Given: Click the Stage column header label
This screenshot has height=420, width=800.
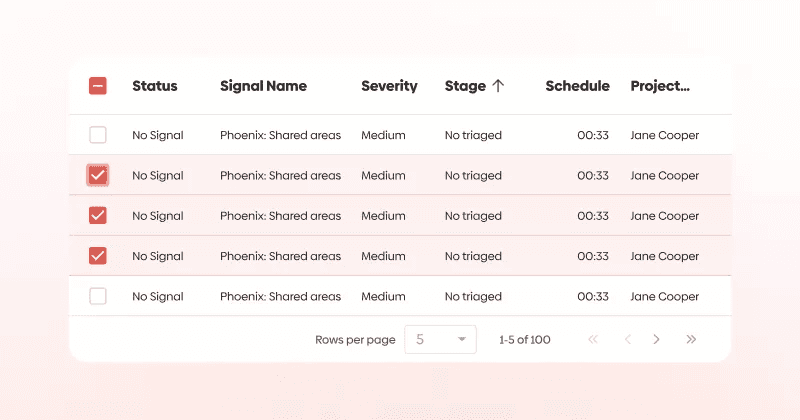Looking at the screenshot, I should pyautogui.click(x=465, y=86).
